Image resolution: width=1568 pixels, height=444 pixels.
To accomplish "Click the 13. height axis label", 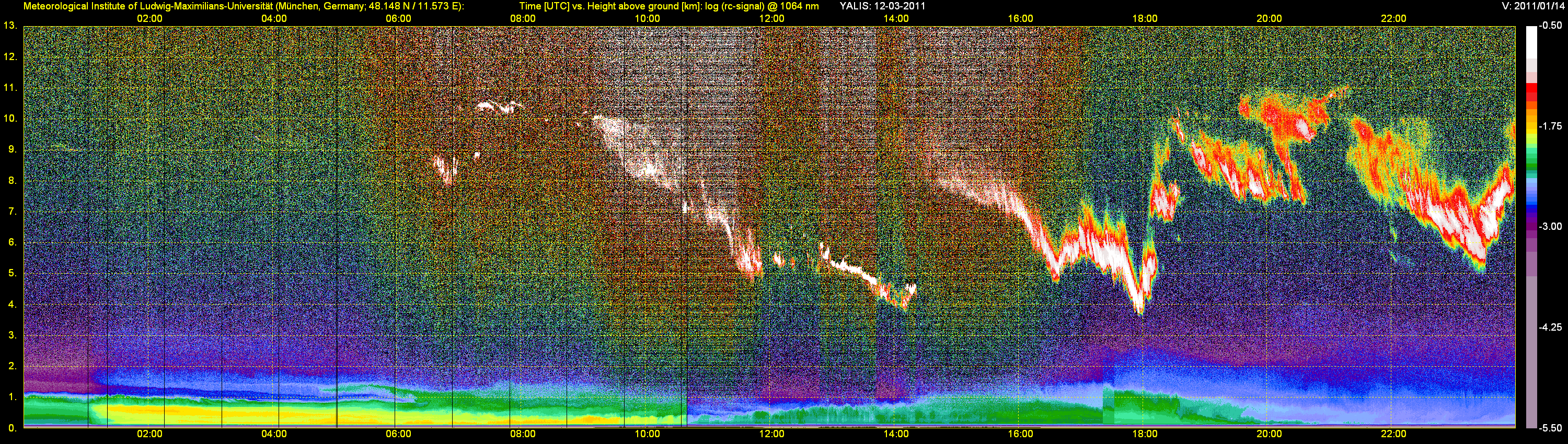I will point(10,26).
